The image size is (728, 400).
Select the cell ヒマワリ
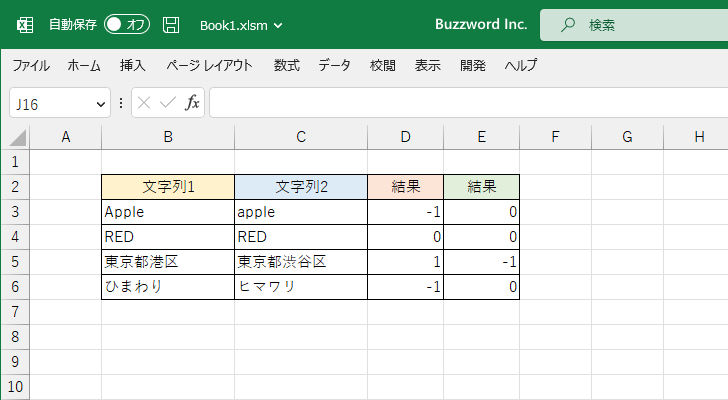[x=301, y=287]
